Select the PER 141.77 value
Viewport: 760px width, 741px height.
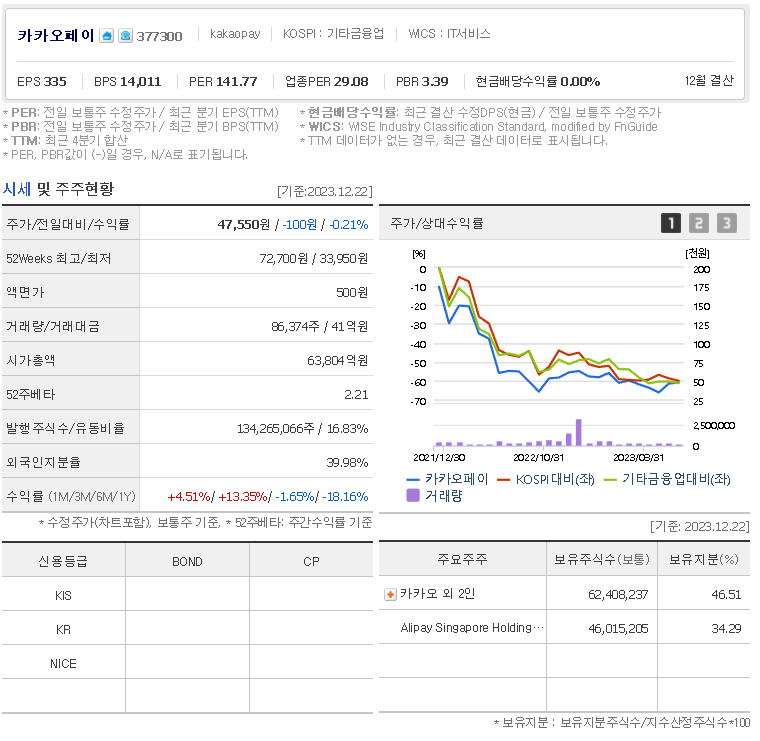(223, 81)
